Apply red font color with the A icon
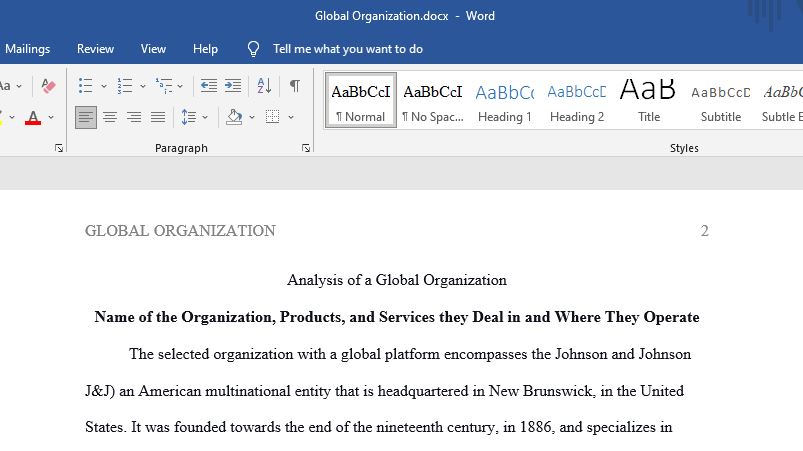The width and height of the screenshot is (803, 451). [x=33, y=117]
